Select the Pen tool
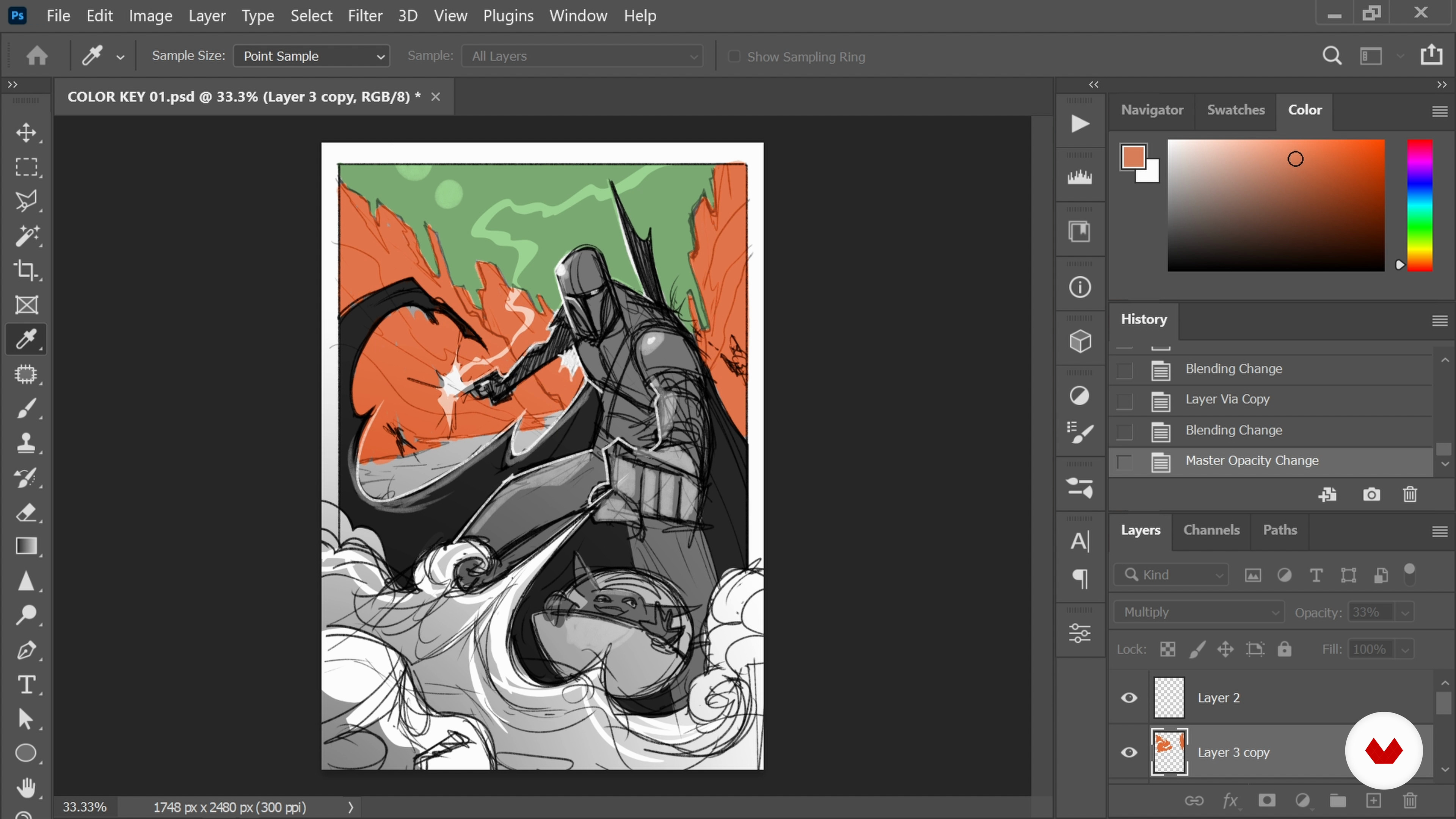The image size is (1456, 819). 26,650
